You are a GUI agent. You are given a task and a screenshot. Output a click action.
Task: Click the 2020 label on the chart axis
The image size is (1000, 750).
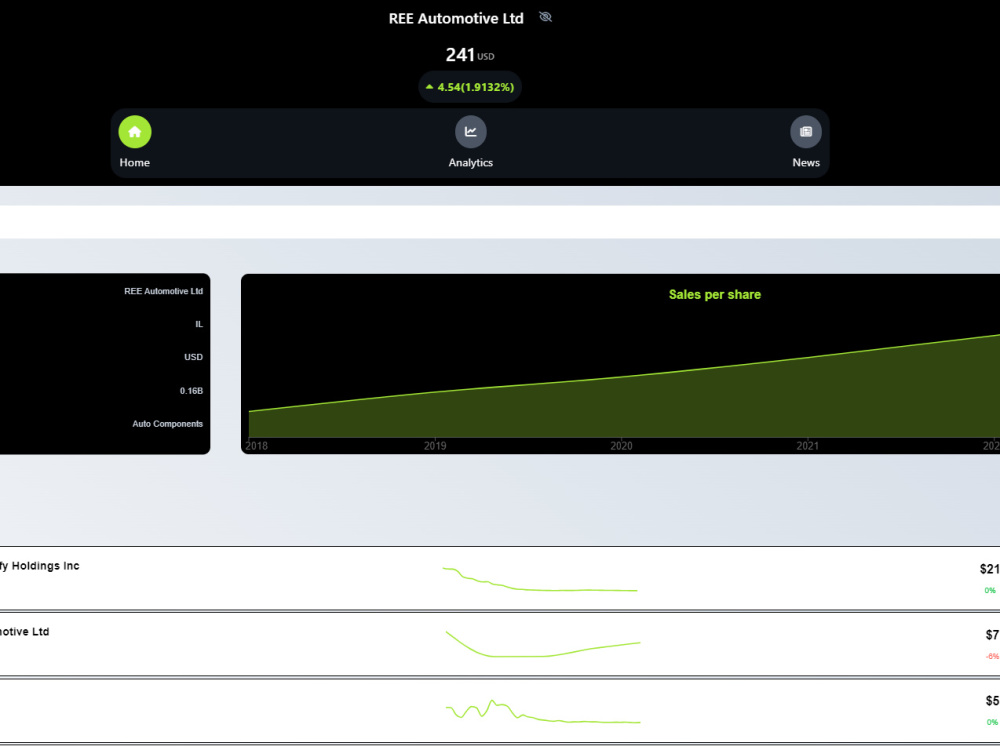[x=621, y=446]
